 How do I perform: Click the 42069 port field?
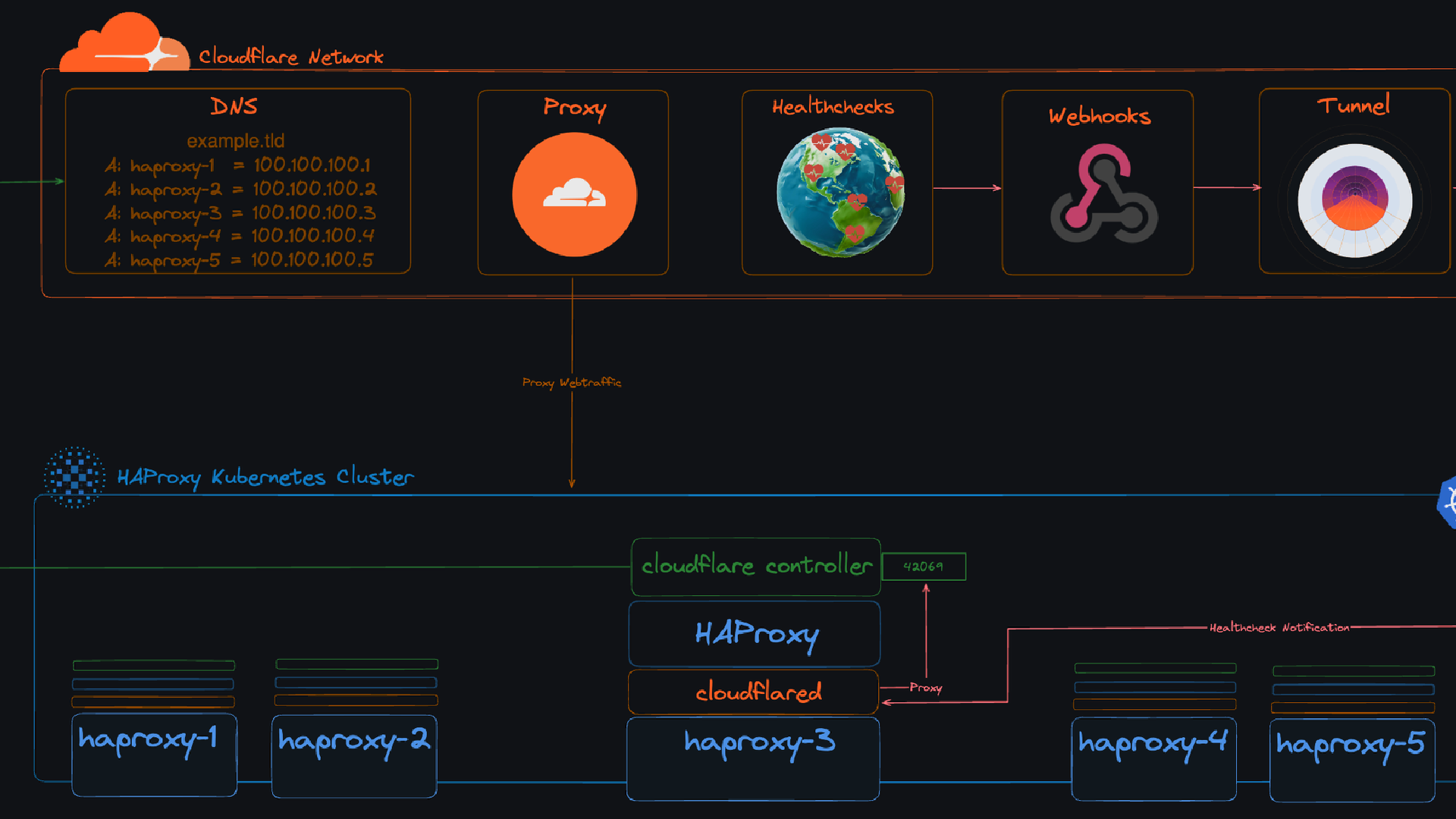924,566
